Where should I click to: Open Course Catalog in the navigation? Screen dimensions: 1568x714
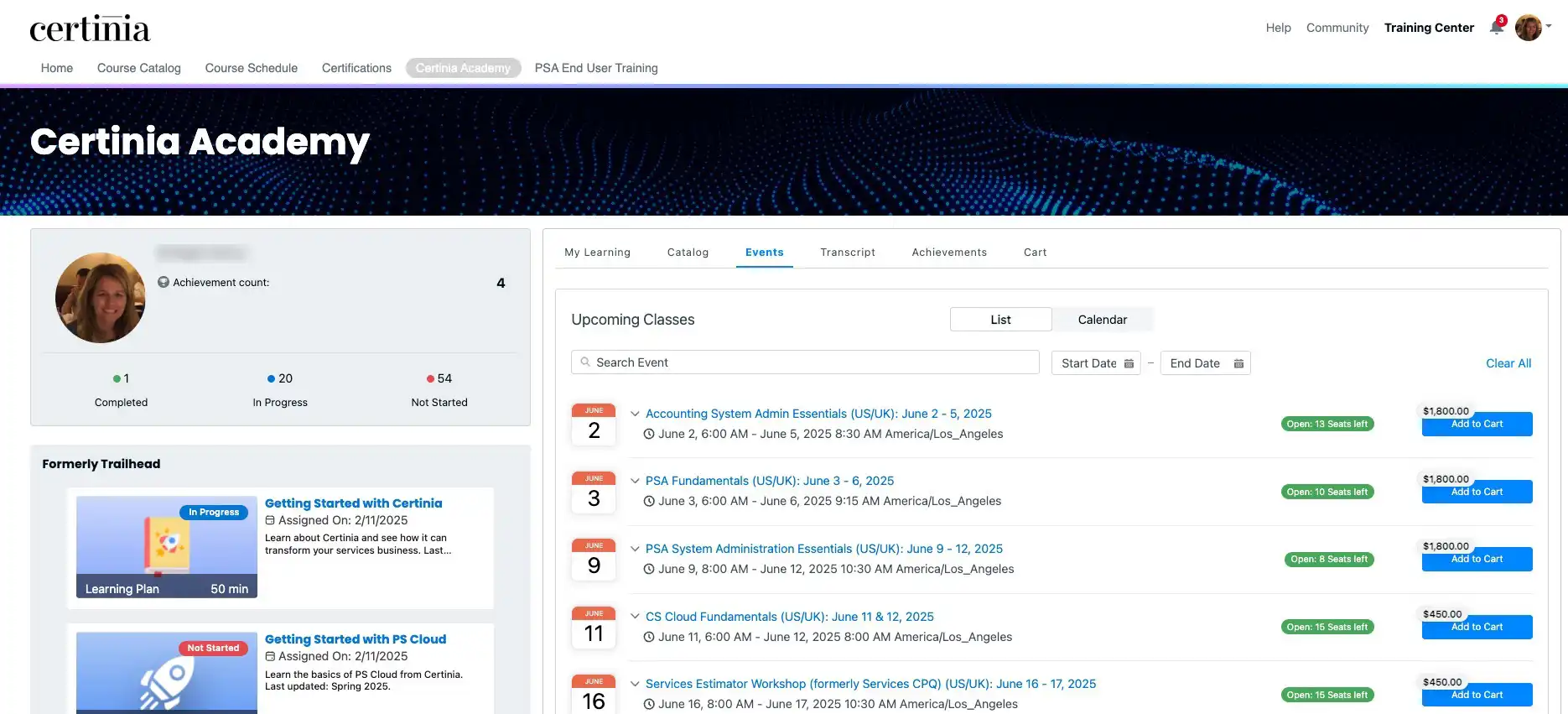139,68
